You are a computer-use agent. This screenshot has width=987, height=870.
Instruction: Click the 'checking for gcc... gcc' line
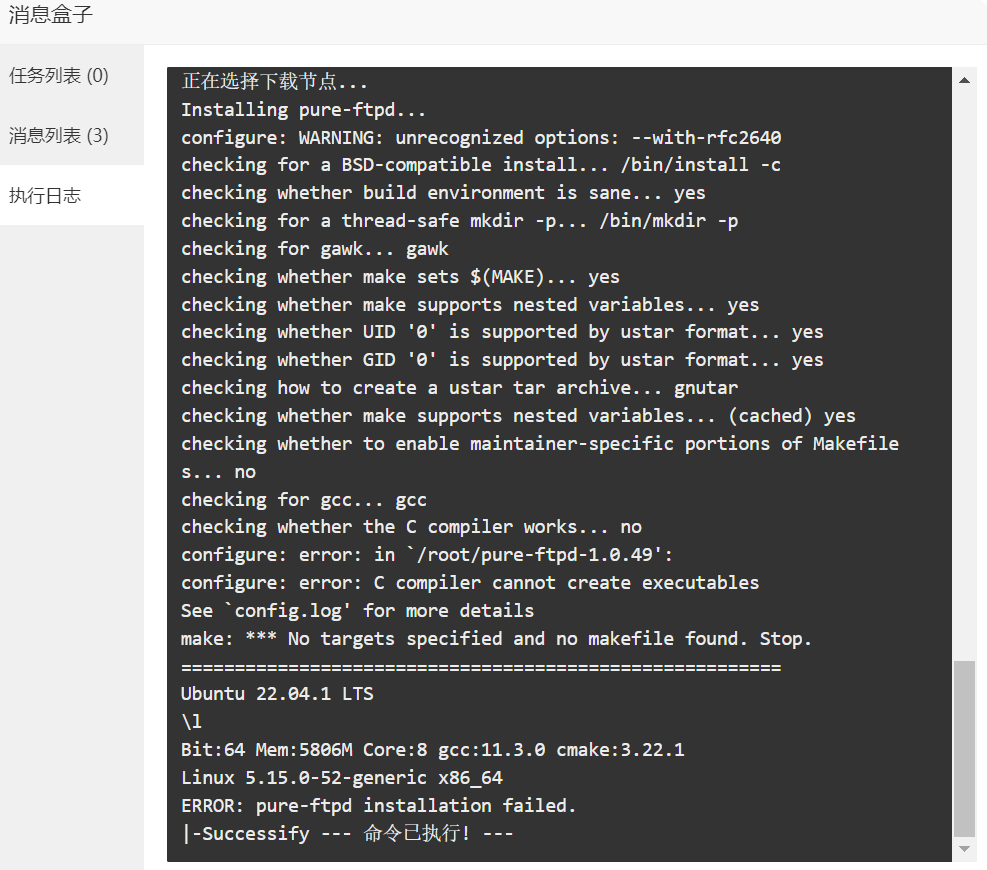pos(304,500)
